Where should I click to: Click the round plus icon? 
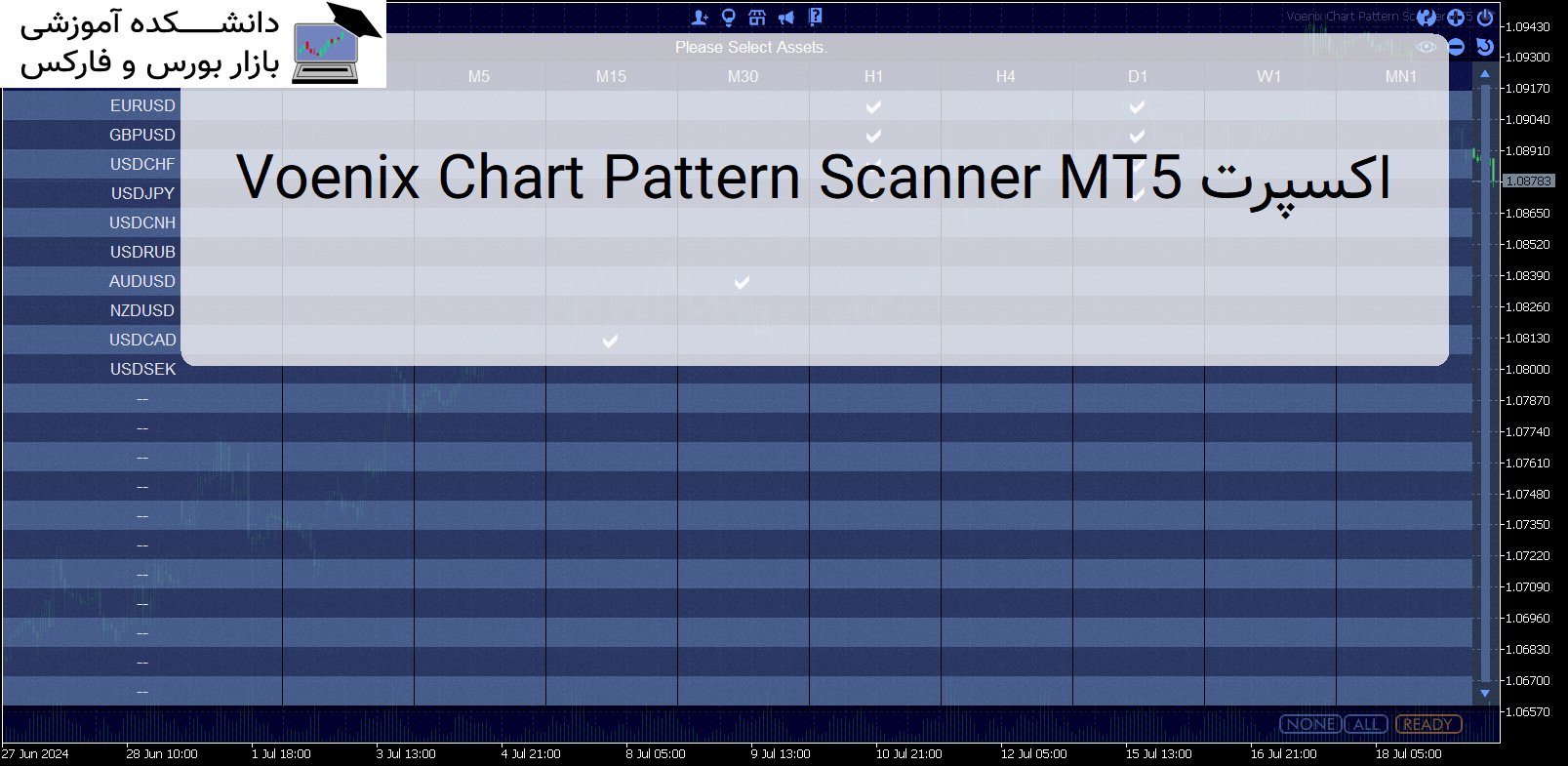(x=1456, y=18)
